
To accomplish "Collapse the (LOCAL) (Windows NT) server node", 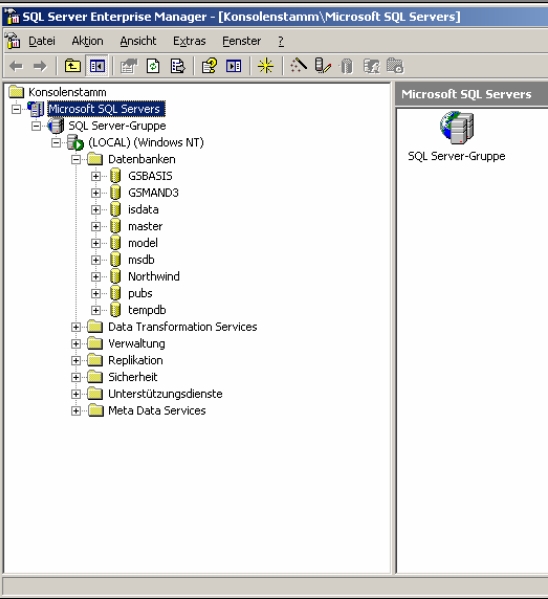I will [x=56, y=142].
